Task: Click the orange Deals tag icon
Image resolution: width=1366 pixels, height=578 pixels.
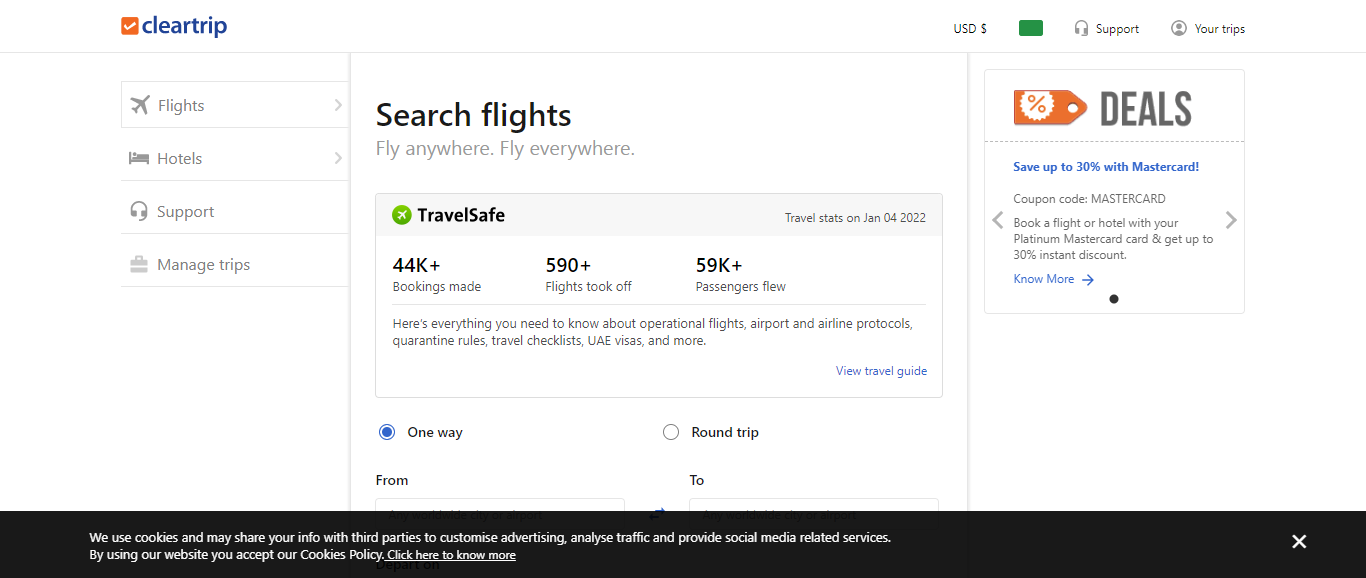Action: [x=1049, y=107]
